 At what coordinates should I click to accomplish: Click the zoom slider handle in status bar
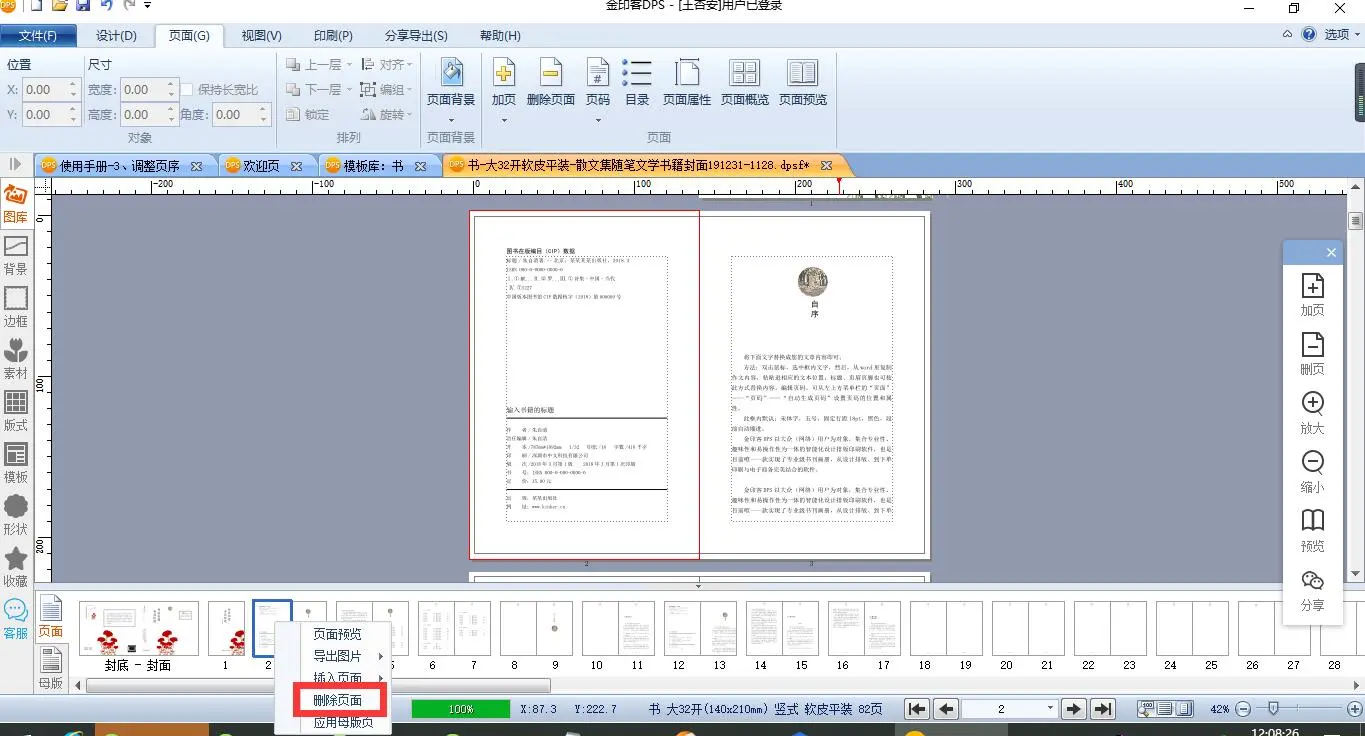point(1272,709)
